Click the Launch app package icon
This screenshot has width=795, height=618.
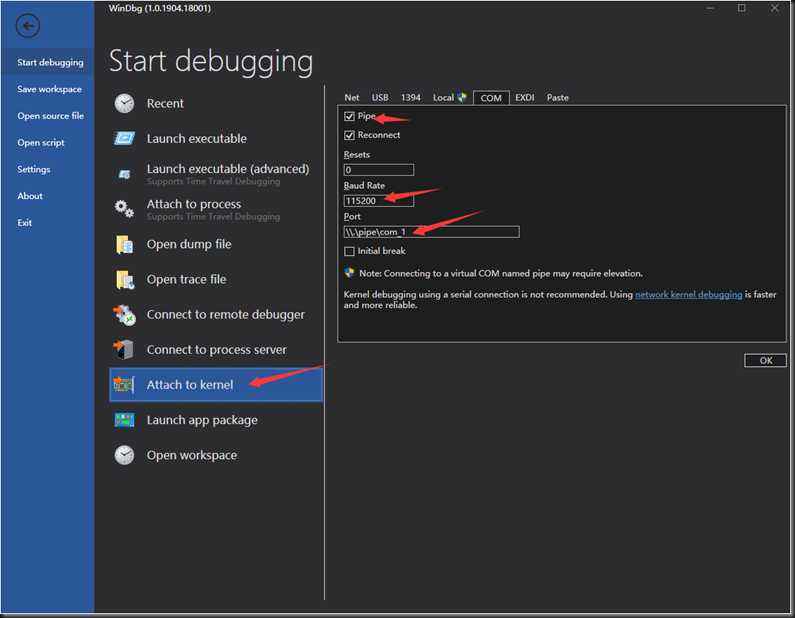pyautogui.click(x=124, y=420)
